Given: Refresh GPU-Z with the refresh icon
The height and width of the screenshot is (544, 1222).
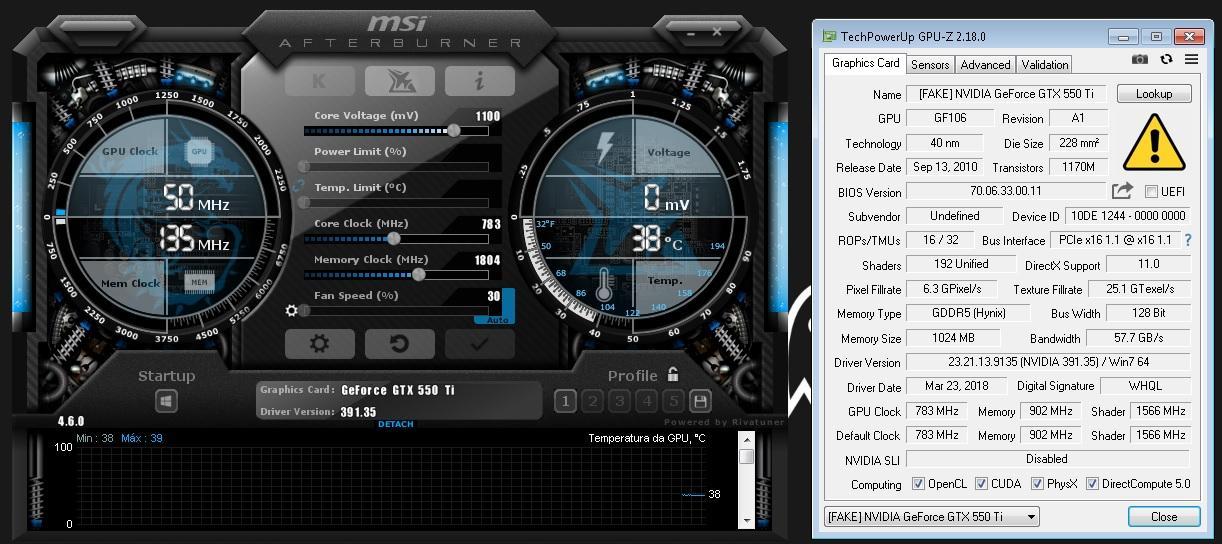Looking at the screenshot, I should 1166,60.
